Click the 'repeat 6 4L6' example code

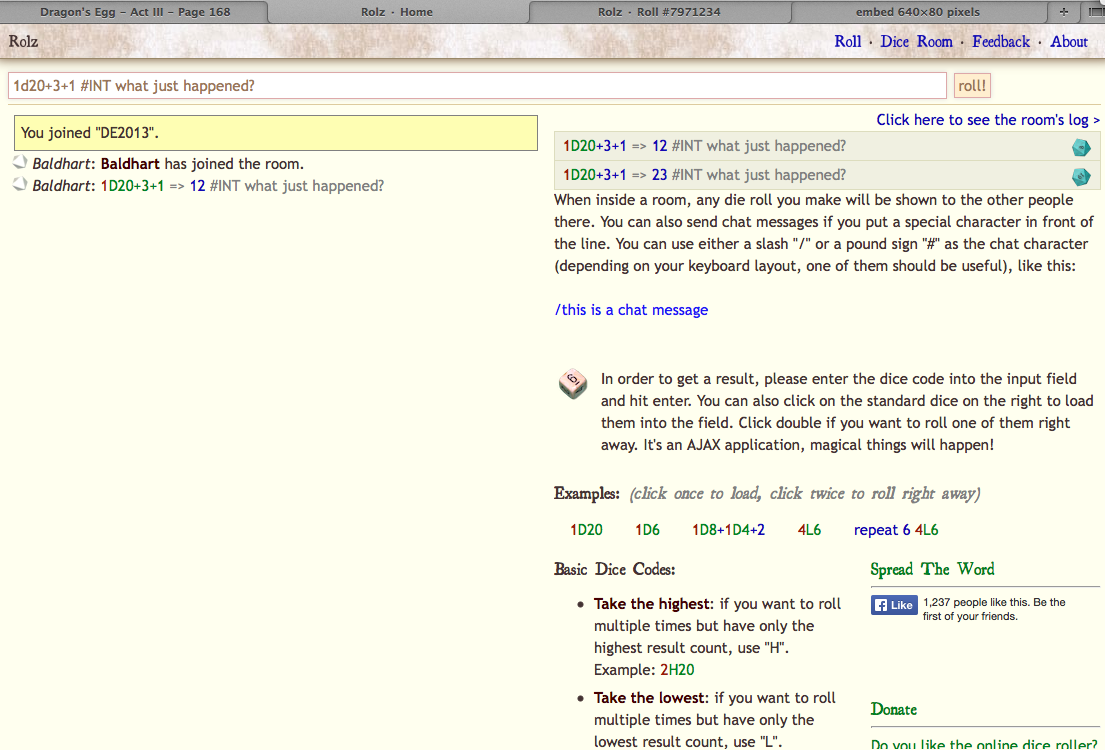click(896, 529)
